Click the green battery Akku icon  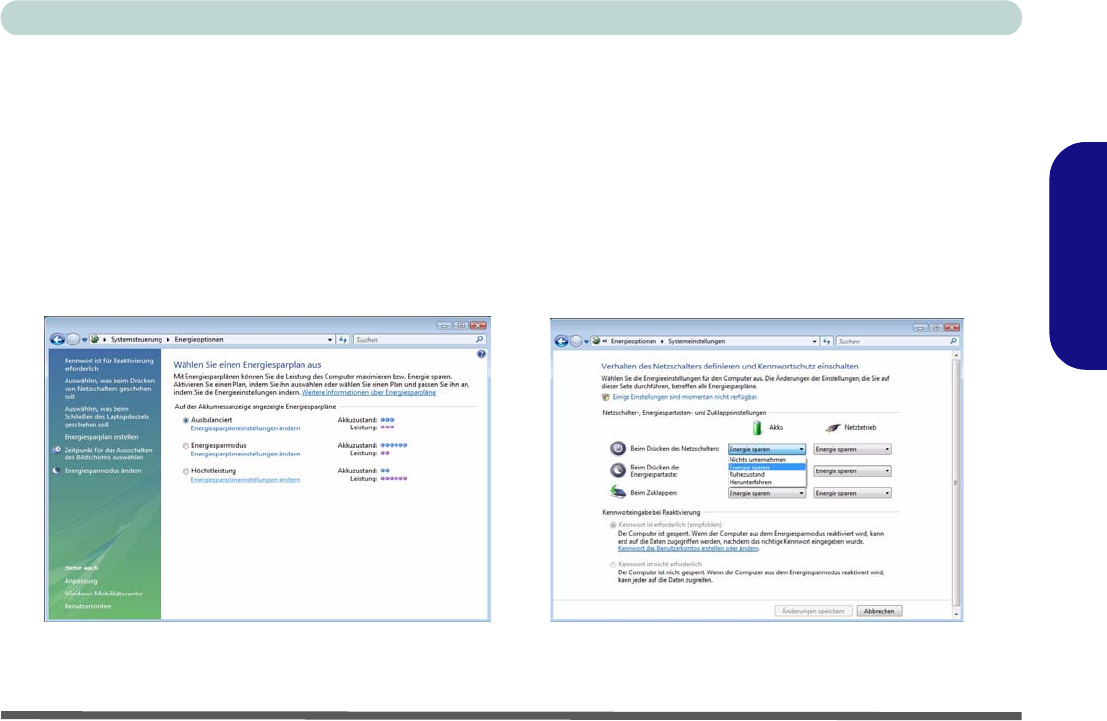tap(757, 428)
